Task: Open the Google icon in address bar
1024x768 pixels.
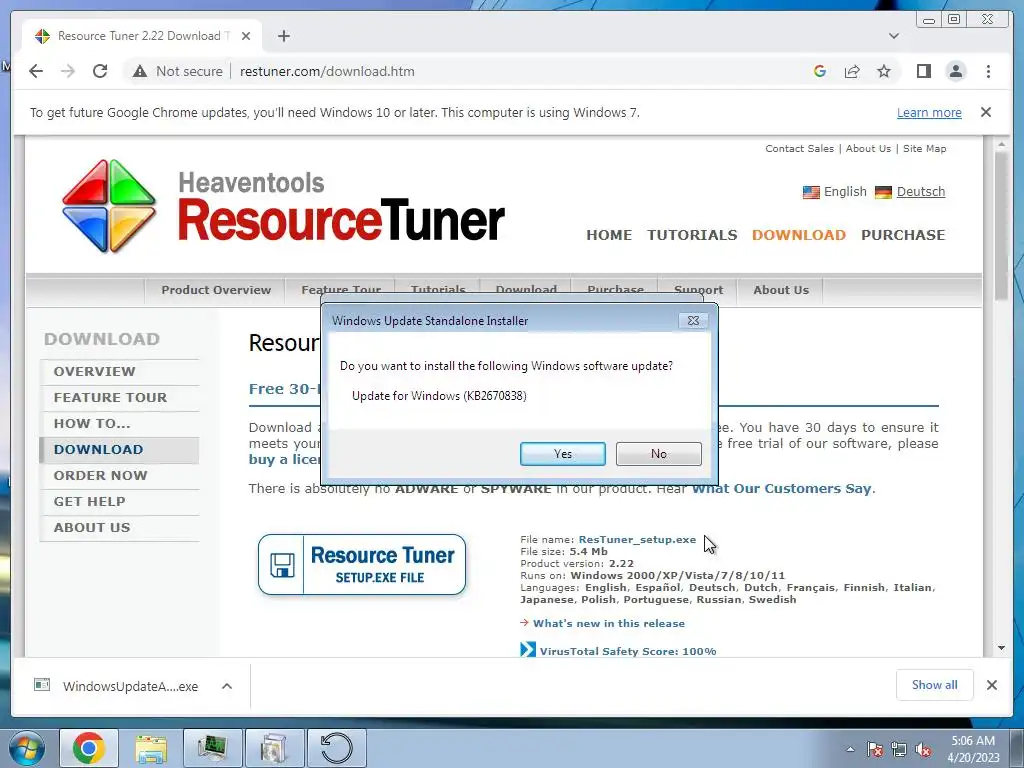Action: coord(820,71)
